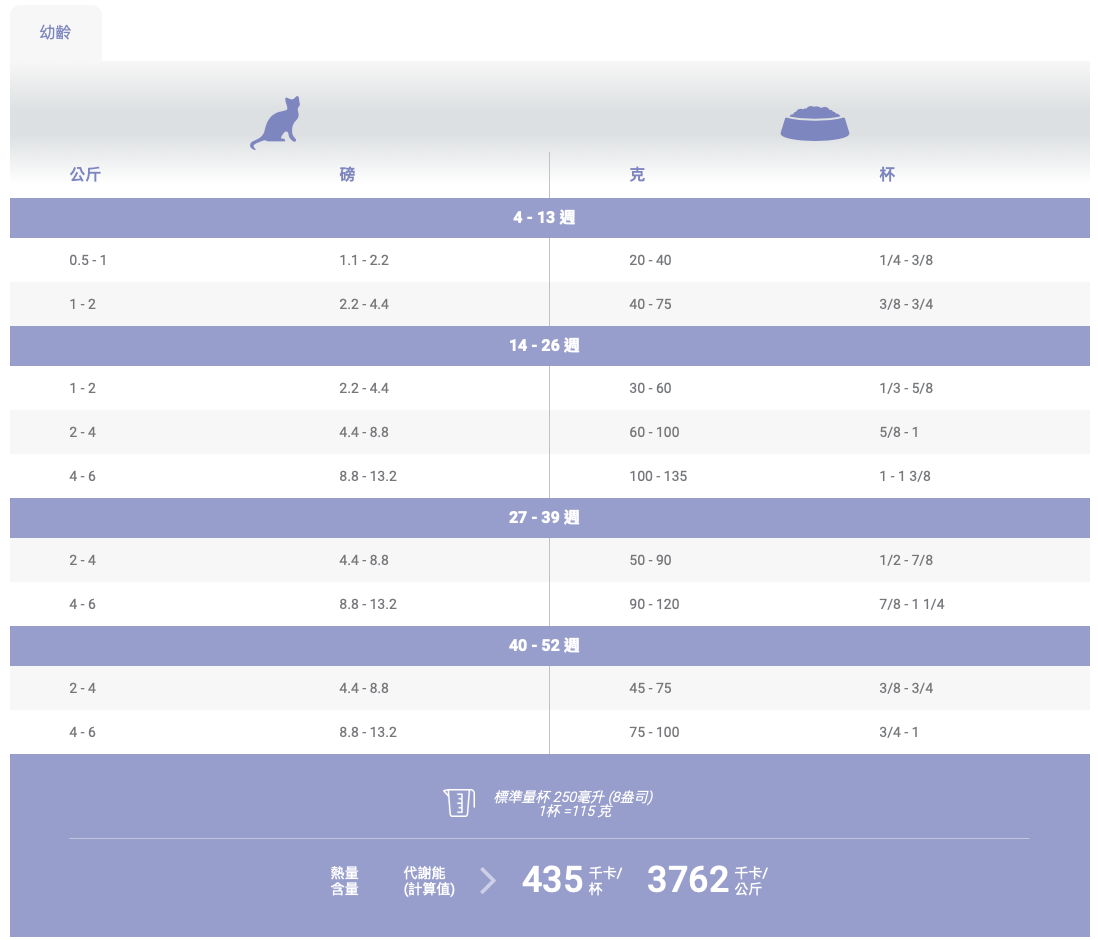Click the 4 - 13 週 section header
This screenshot has height=940, width=1098.
[545, 217]
